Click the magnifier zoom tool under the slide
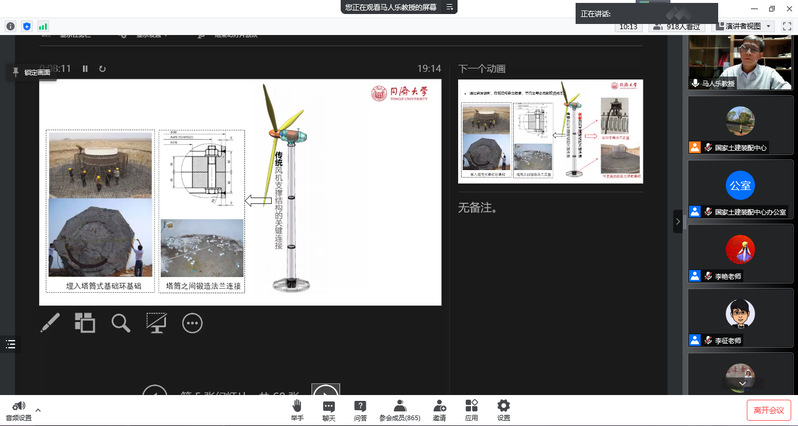 (121, 323)
